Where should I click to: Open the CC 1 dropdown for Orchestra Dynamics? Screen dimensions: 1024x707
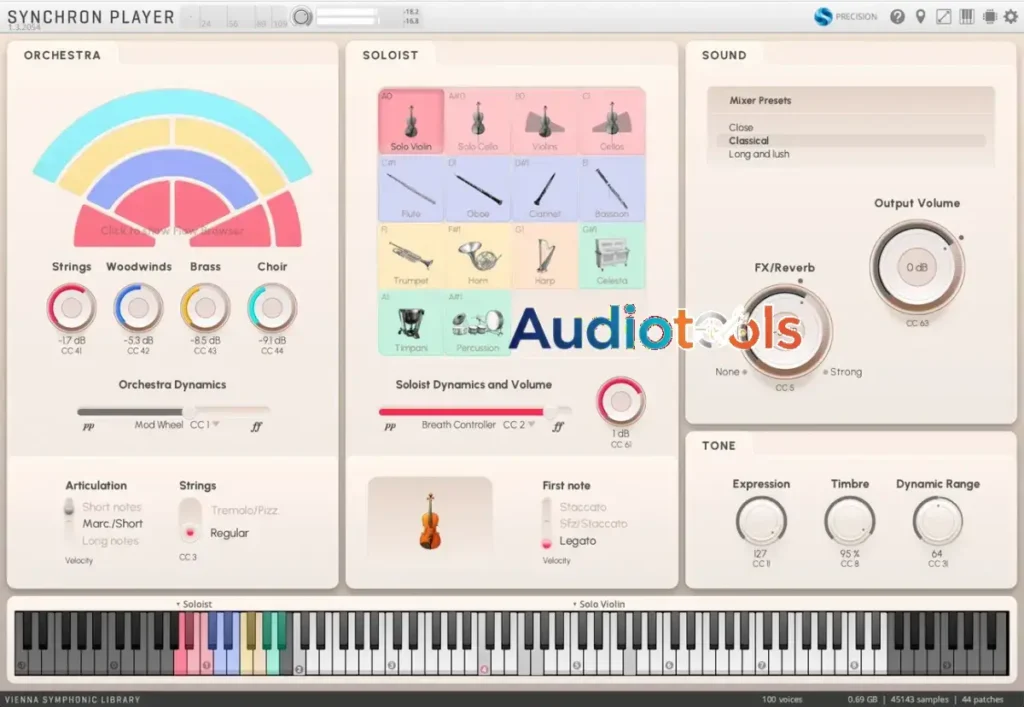click(204, 425)
